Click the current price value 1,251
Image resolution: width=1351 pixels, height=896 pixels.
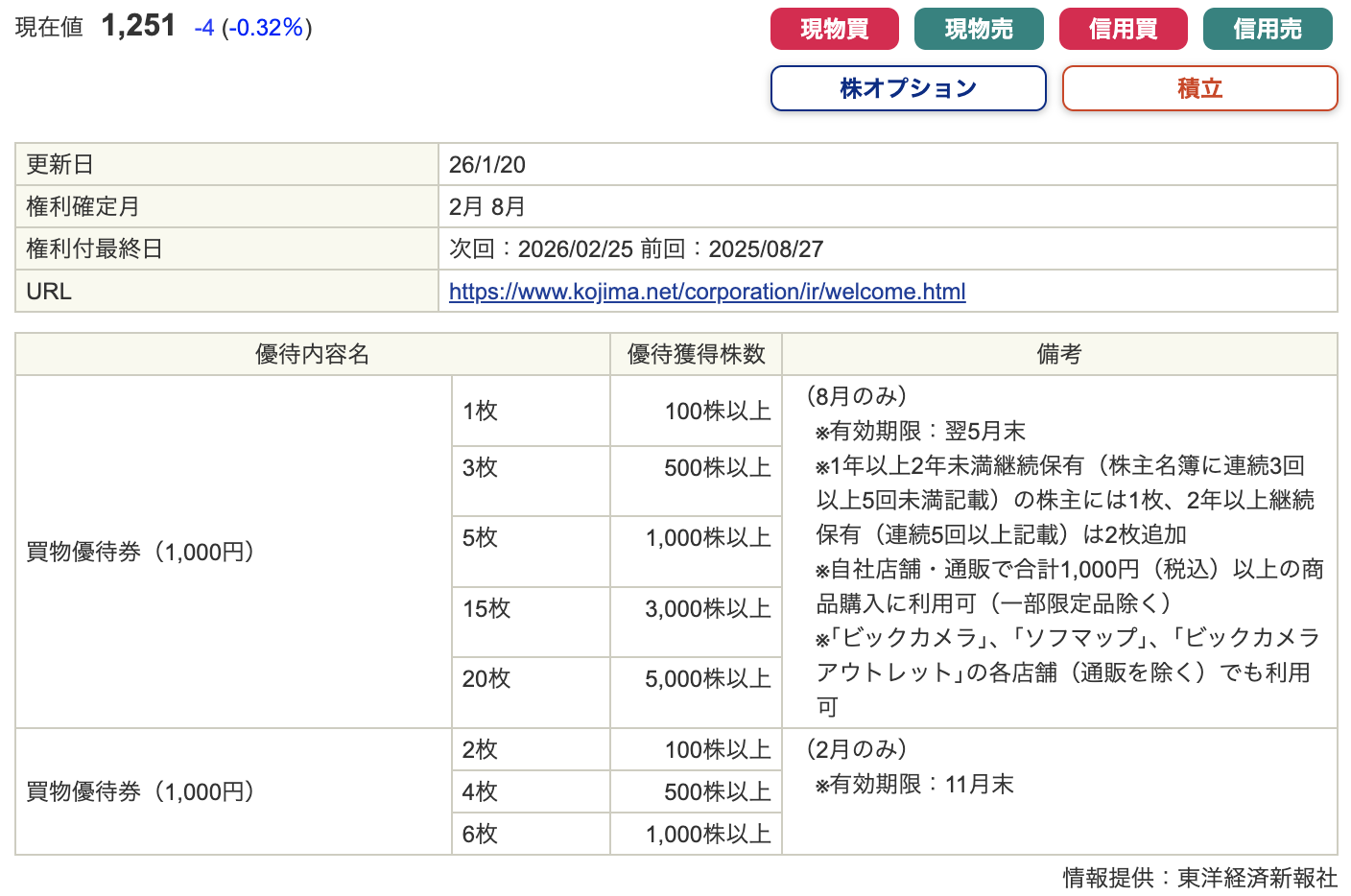[138, 26]
